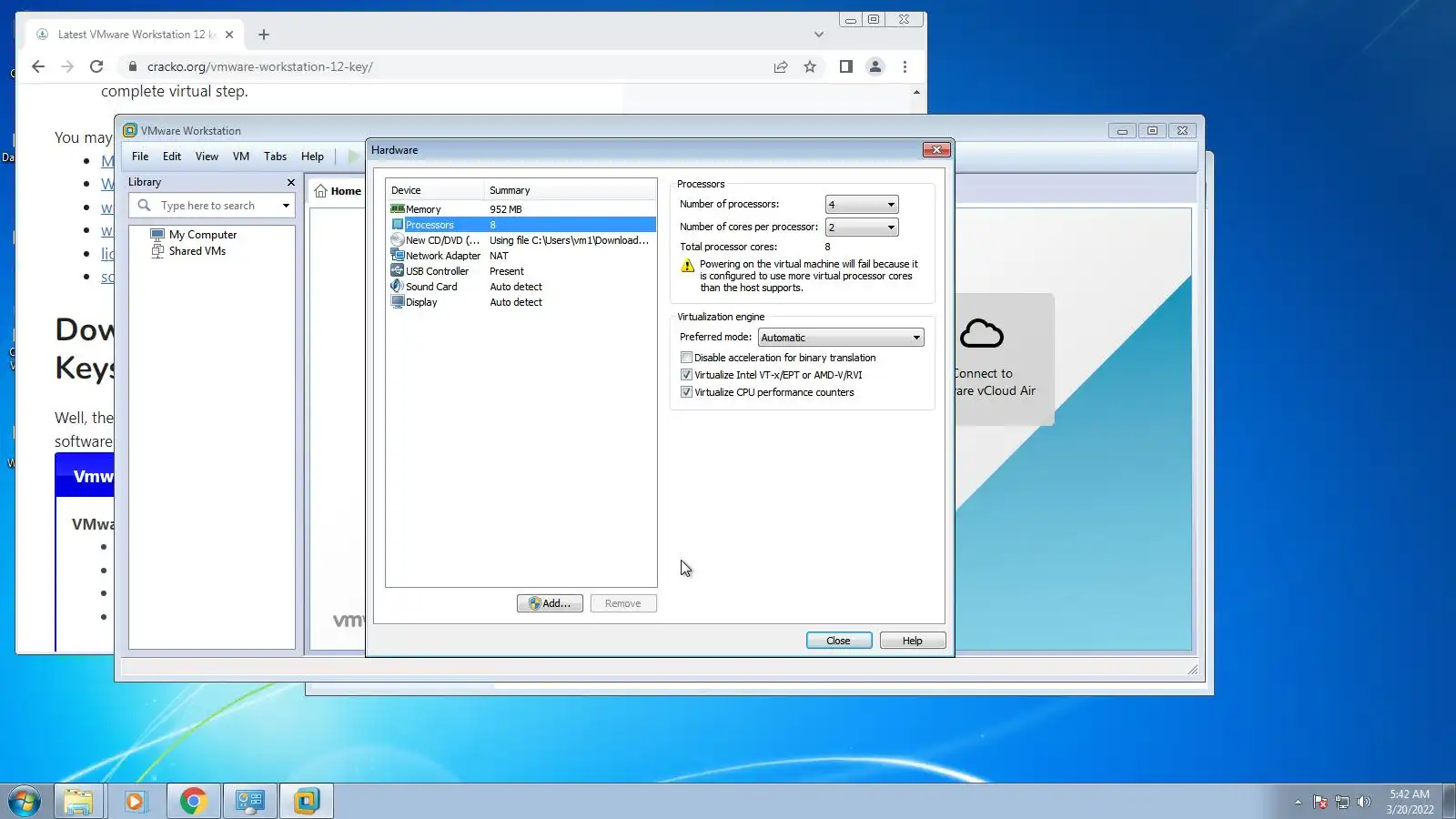Uncheck Virtualize CPU performance counters
This screenshot has height=819, width=1456.
click(x=686, y=392)
